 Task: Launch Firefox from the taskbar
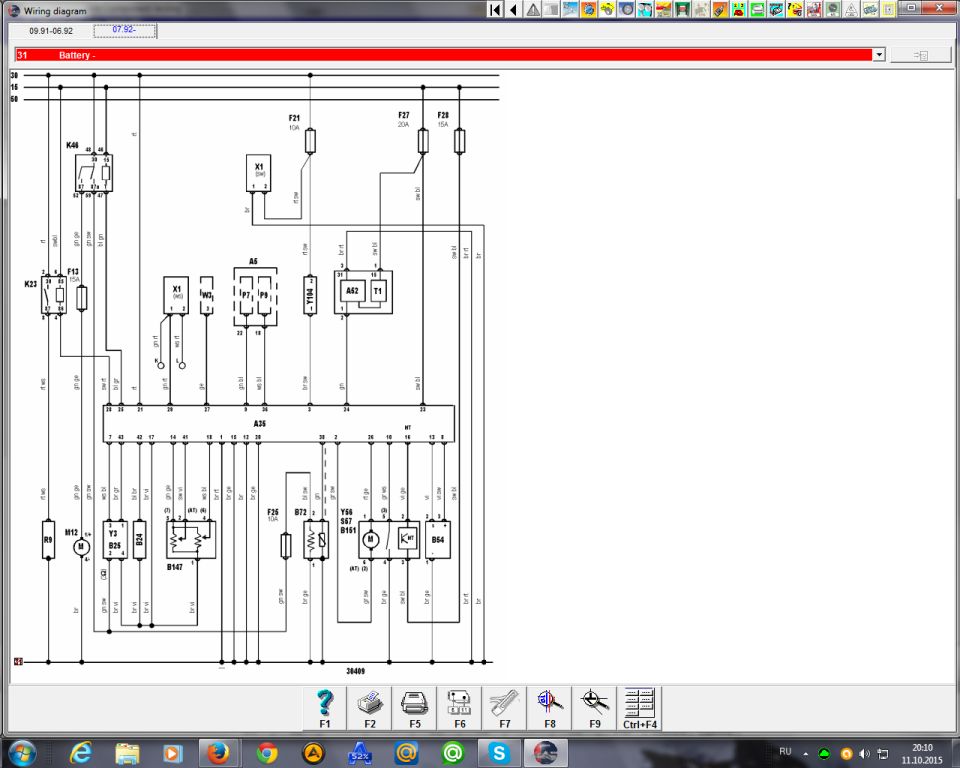(219, 753)
